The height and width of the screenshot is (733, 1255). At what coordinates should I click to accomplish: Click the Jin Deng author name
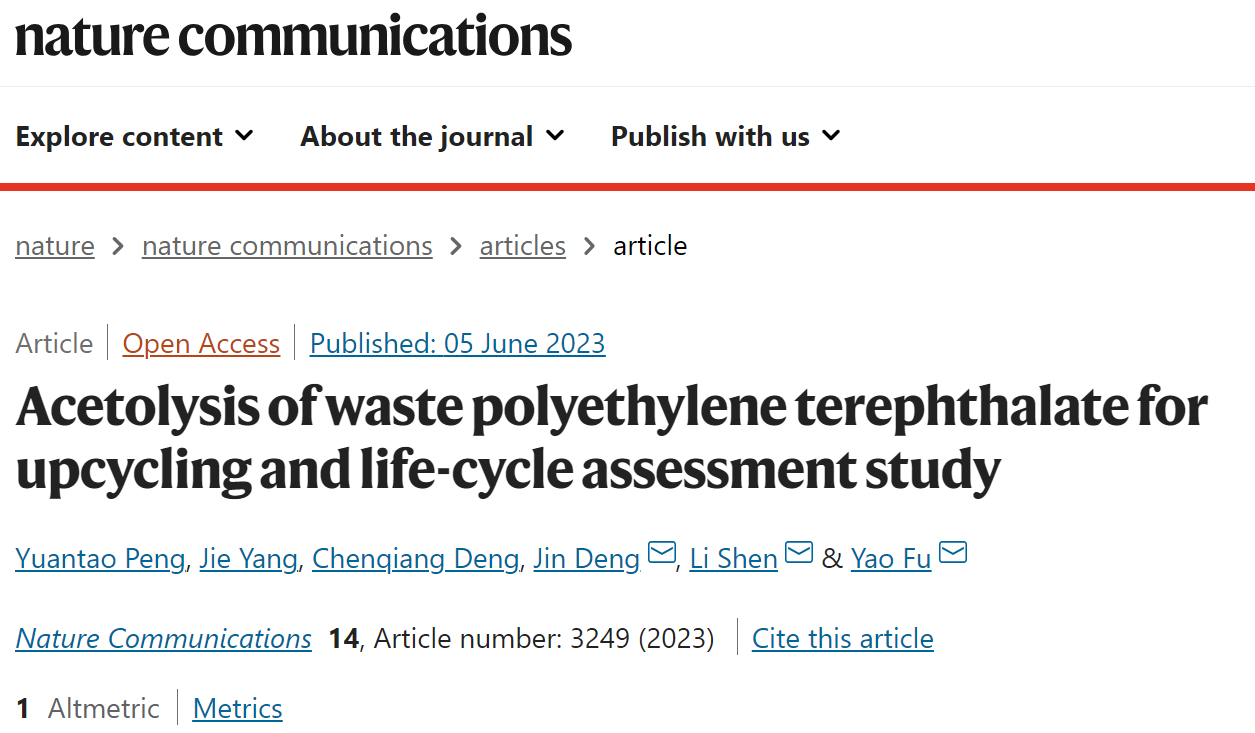pos(587,559)
